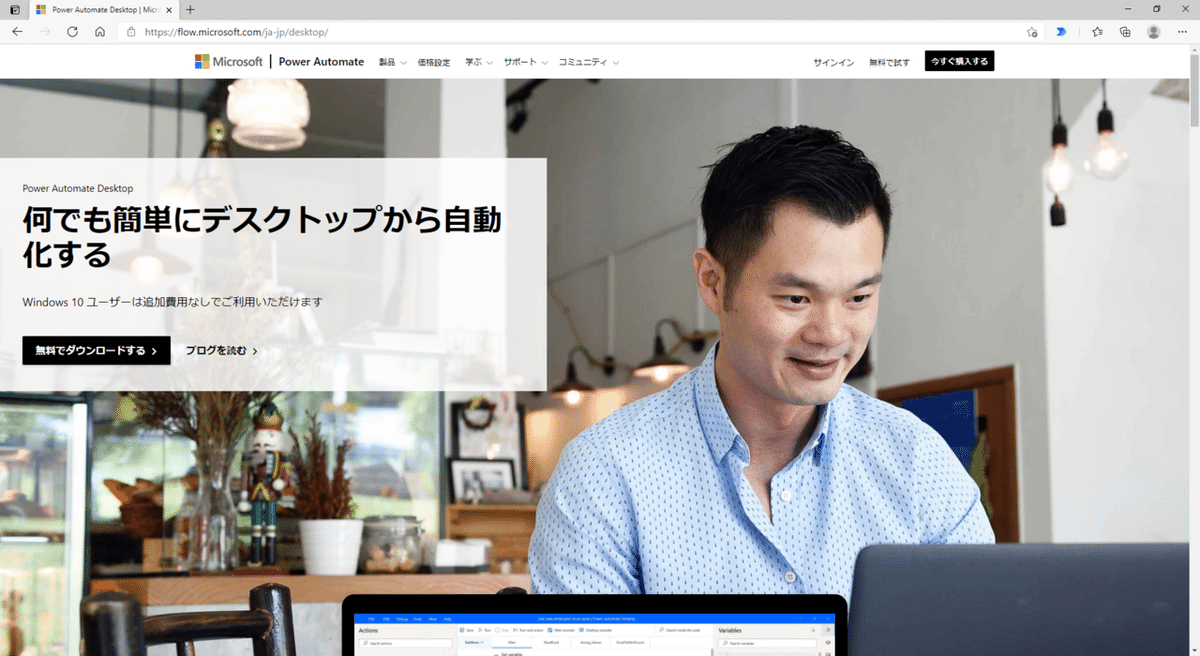
Task: Open the tab actions menu
Action: click(x=14, y=9)
